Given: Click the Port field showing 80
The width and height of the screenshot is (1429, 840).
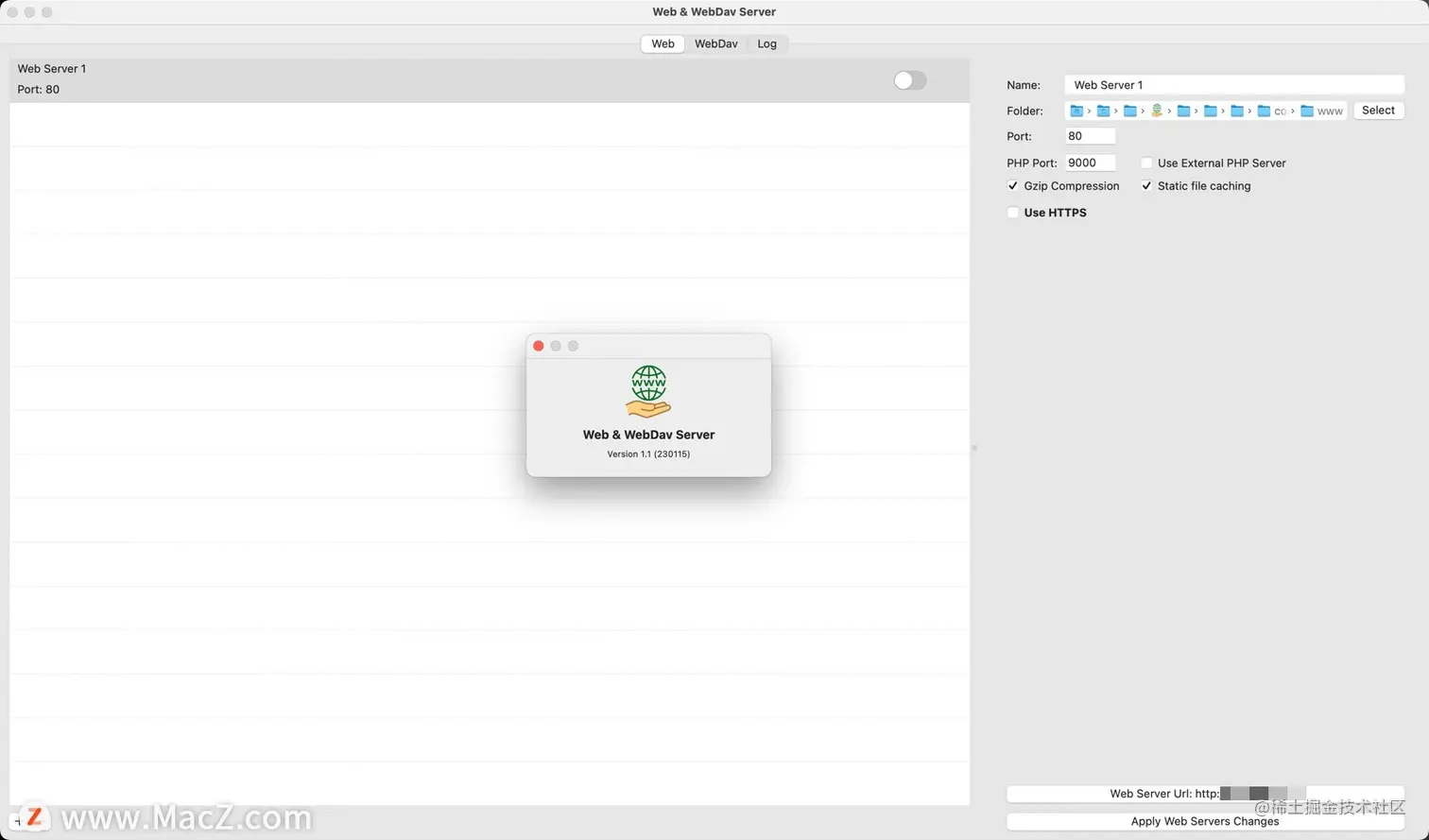Looking at the screenshot, I should click(x=1091, y=136).
